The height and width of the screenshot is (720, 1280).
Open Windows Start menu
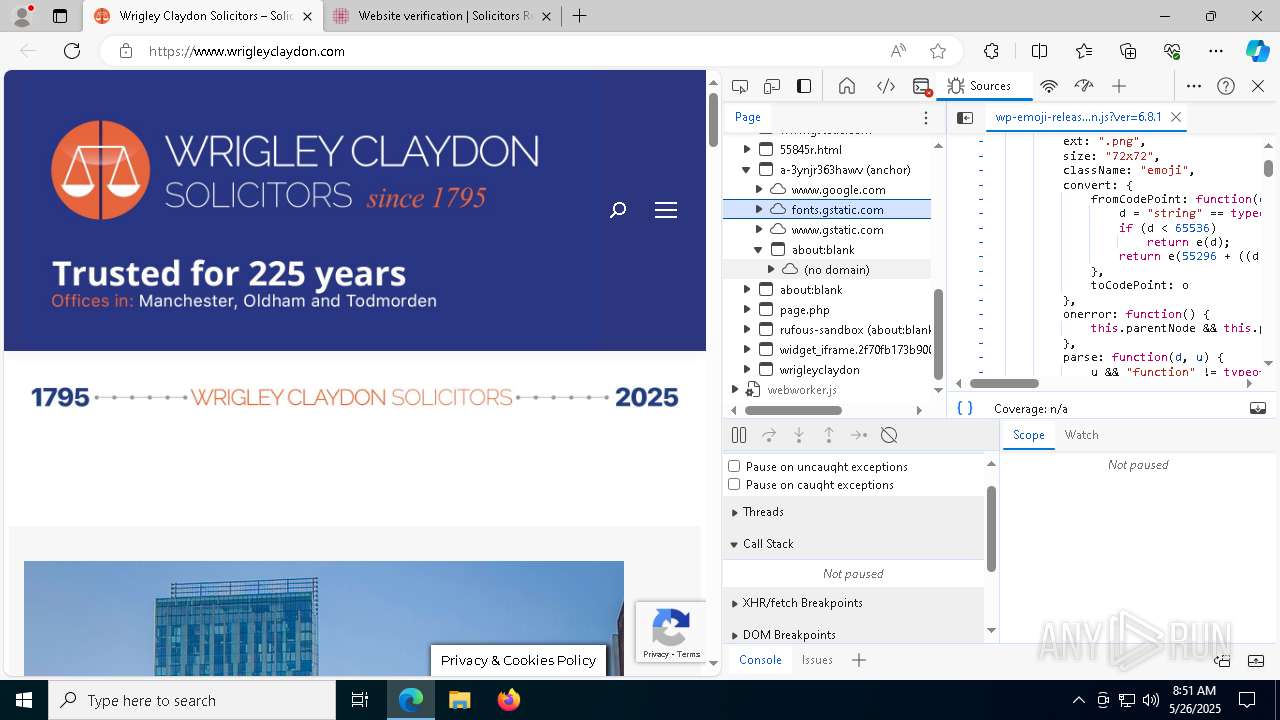tap(24, 700)
